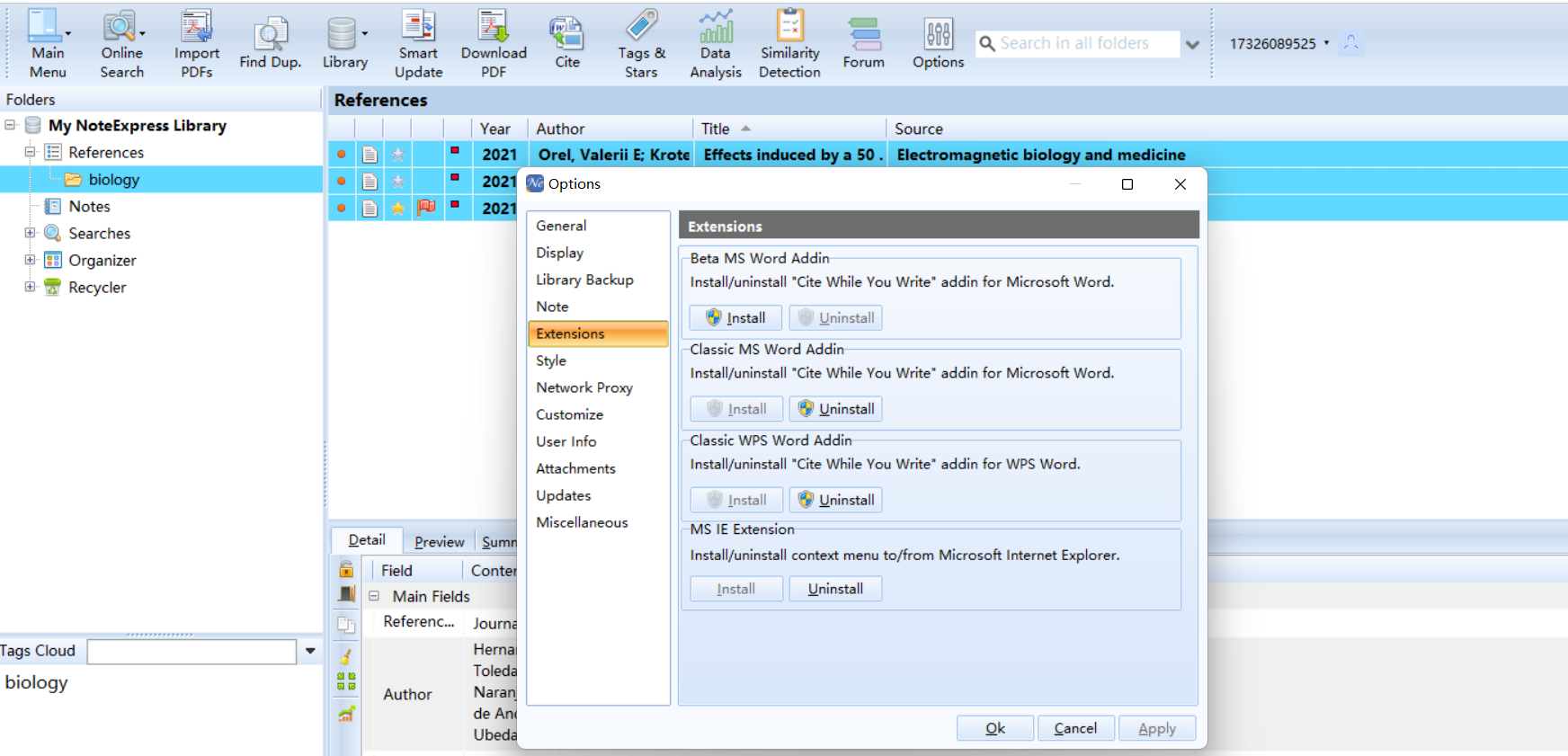
Task: Click document icon of second reference row
Action: (370, 182)
